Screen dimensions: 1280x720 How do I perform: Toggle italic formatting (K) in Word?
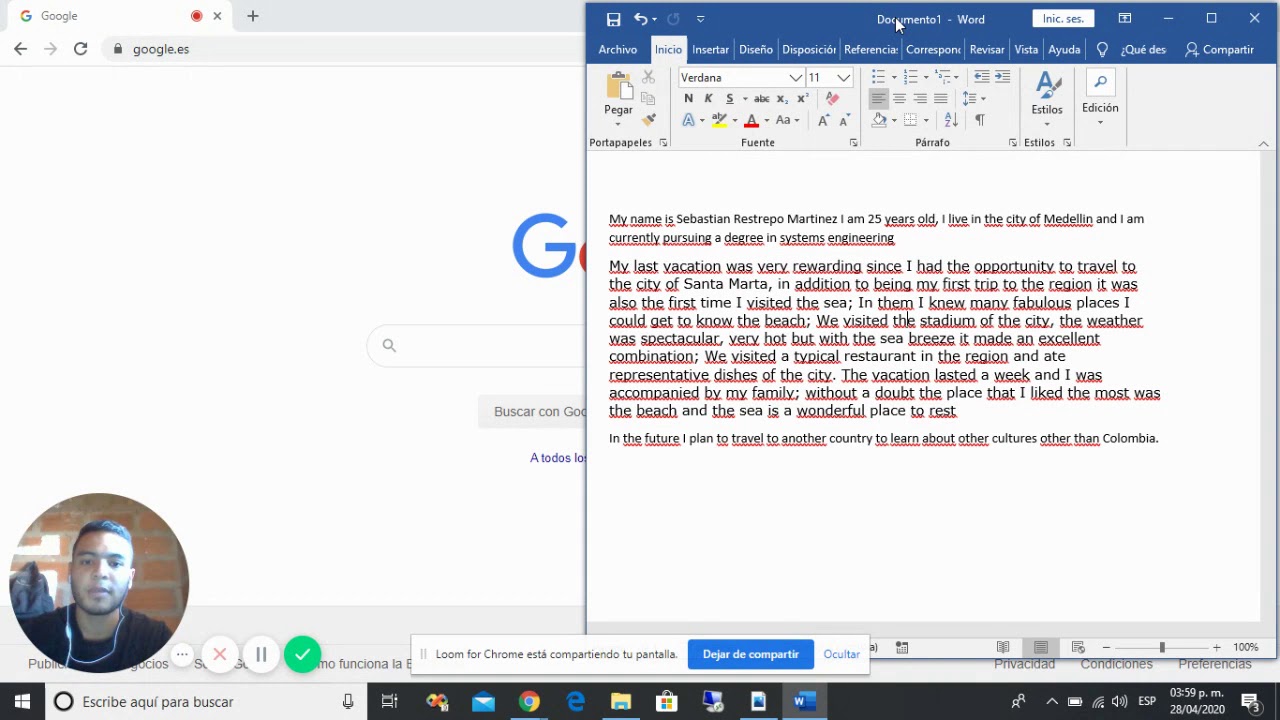708,98
